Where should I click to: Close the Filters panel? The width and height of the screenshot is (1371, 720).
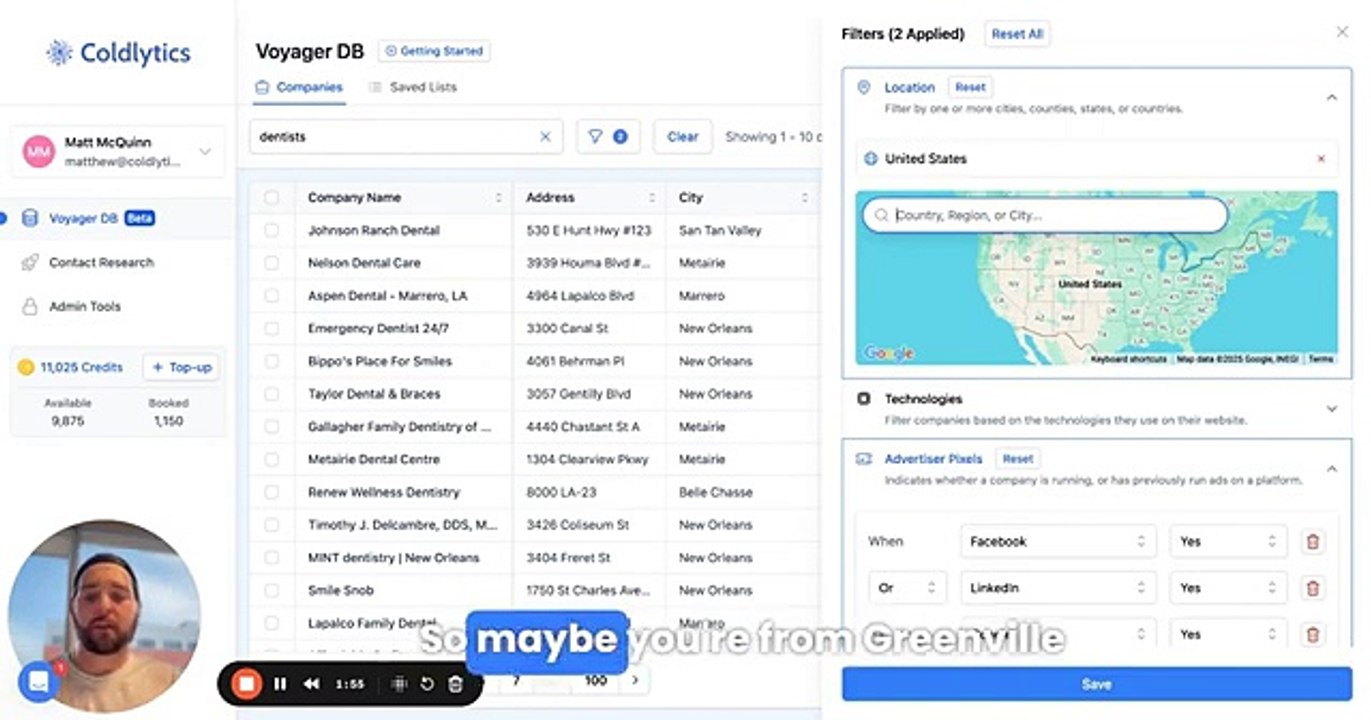click(1342, 32)
